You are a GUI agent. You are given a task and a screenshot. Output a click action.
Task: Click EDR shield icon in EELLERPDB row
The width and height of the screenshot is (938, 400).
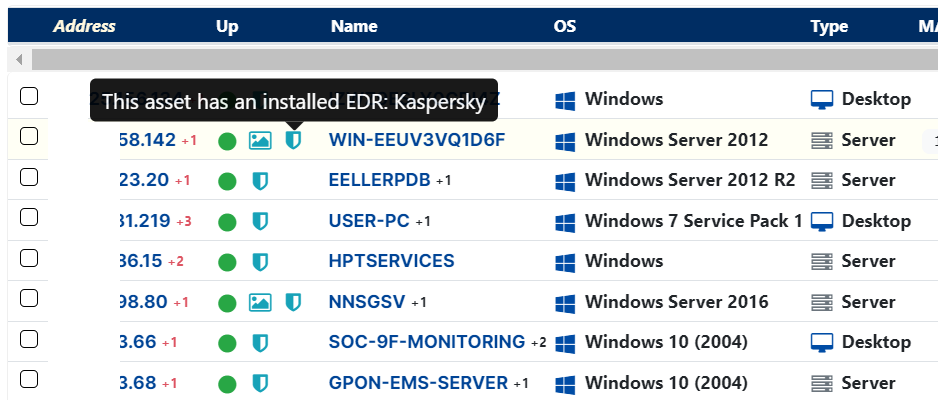260,181
